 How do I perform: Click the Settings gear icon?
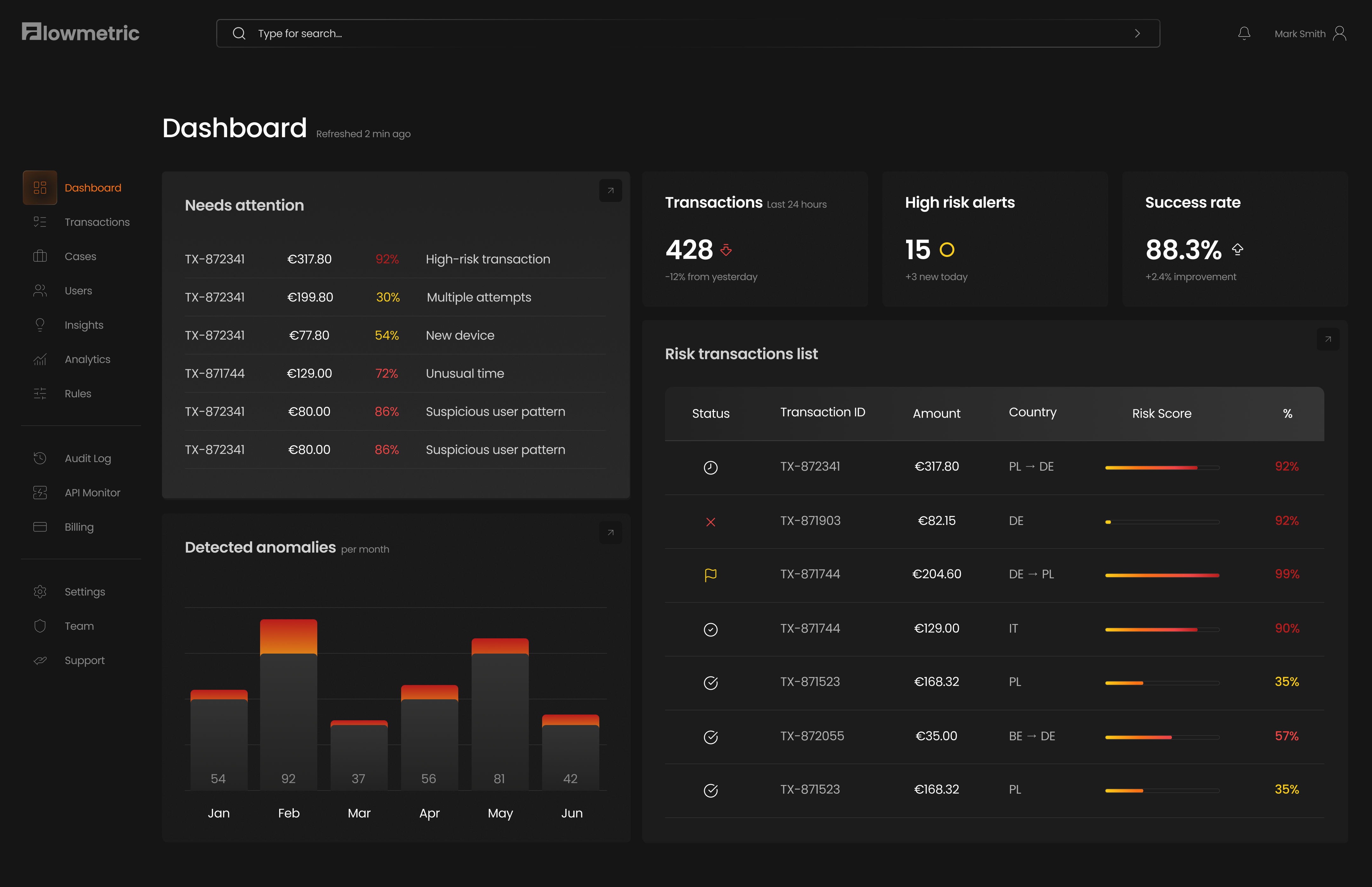(x=40, y=592)
